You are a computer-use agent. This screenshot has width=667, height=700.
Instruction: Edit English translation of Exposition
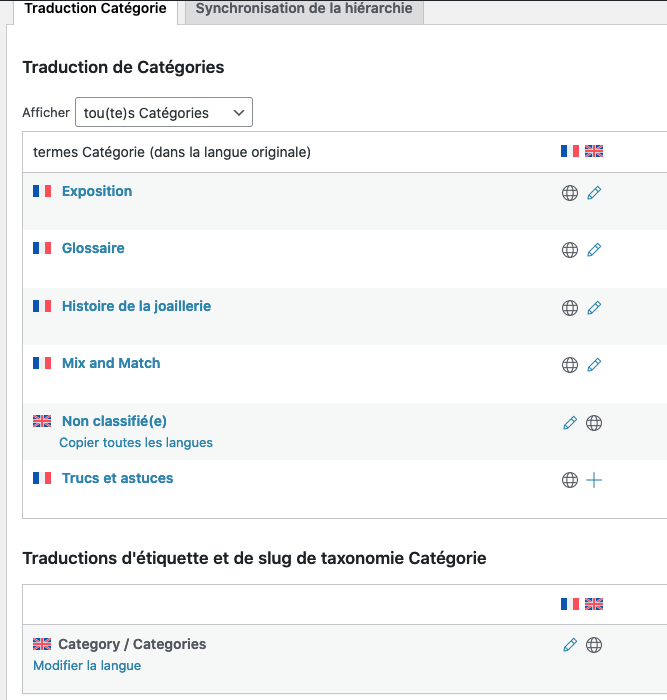click(594, 193)
